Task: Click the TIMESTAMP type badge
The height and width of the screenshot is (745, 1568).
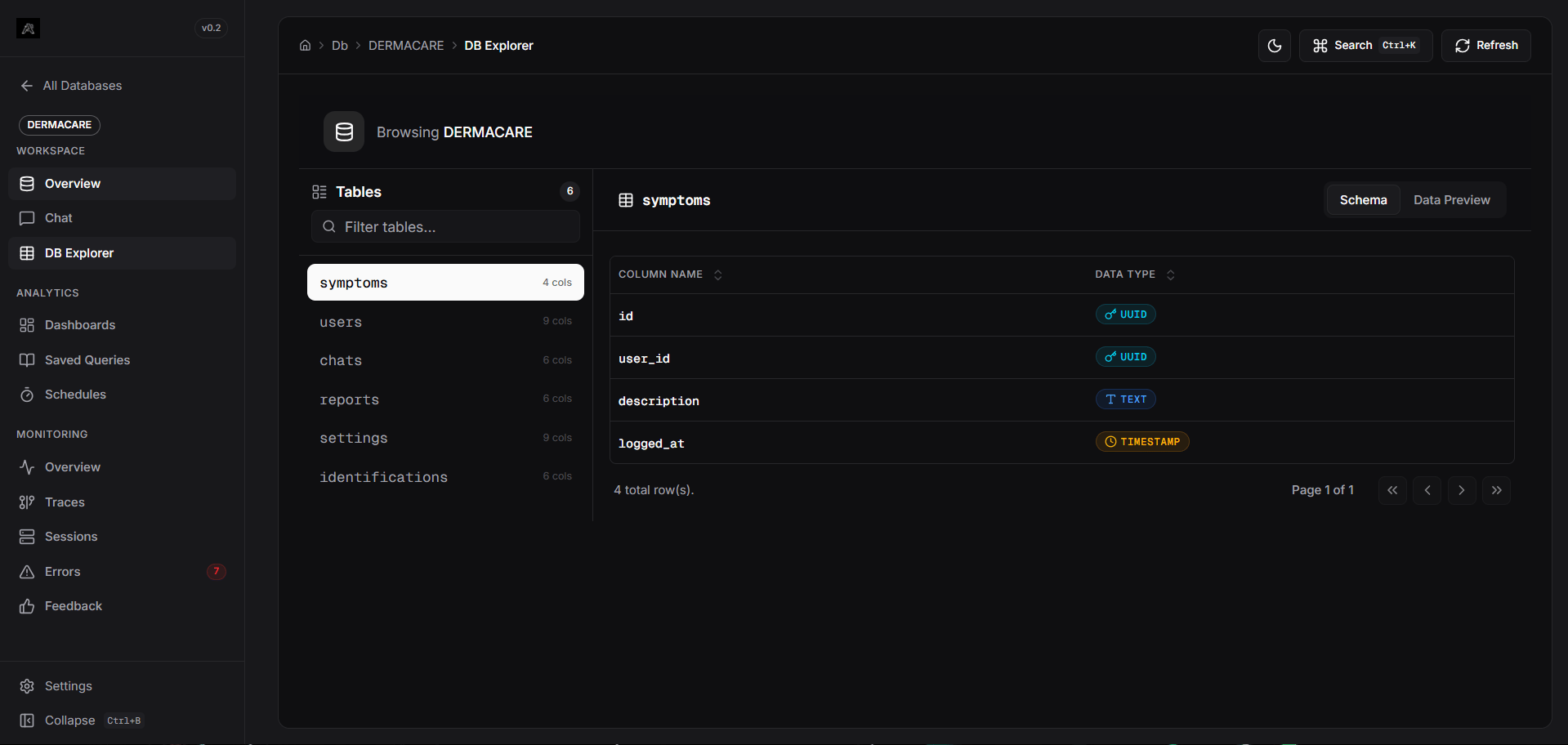Action: 1142,442
